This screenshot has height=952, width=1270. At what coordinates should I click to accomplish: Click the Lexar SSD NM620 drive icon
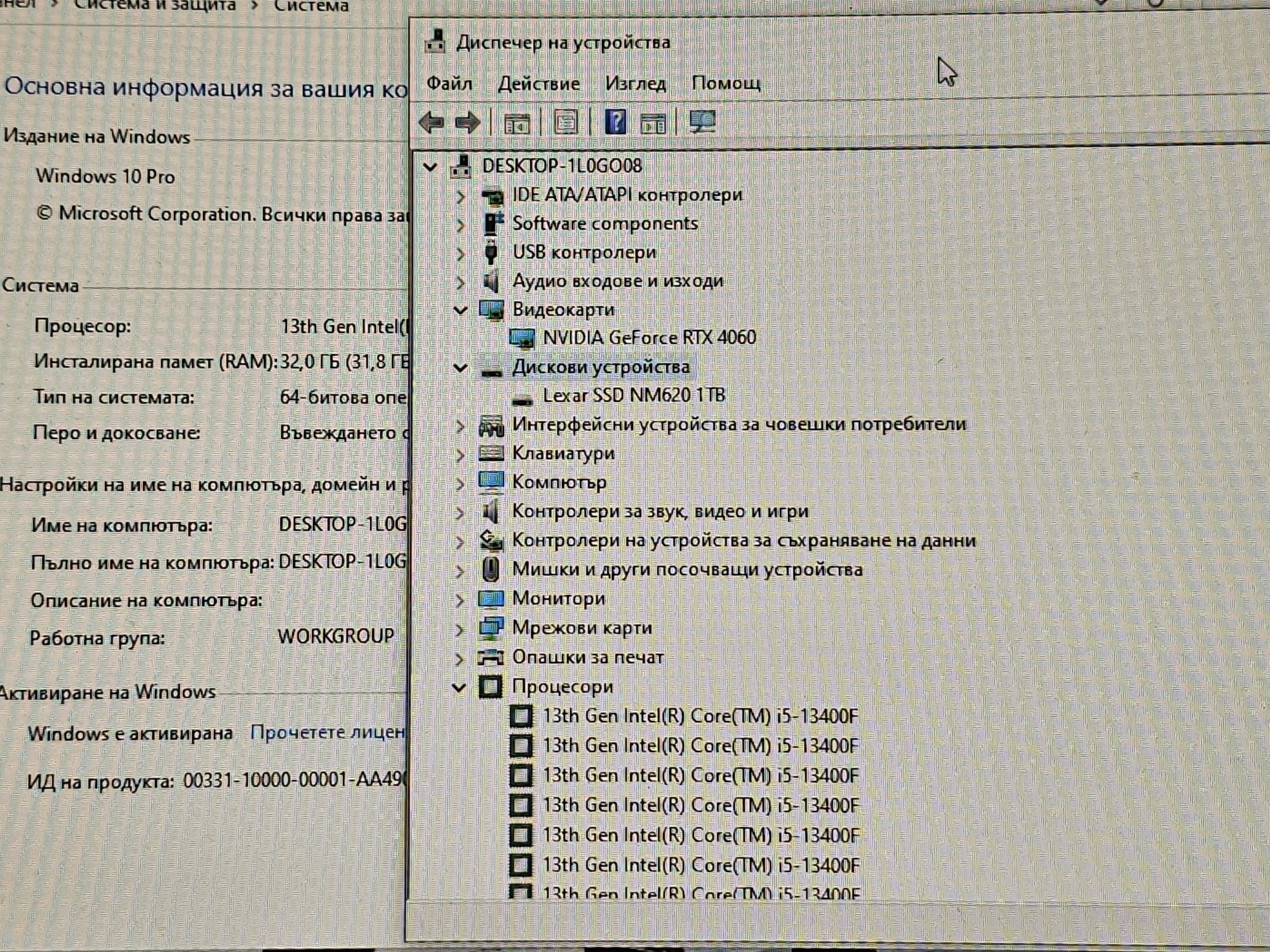click(x=522, y=400)
